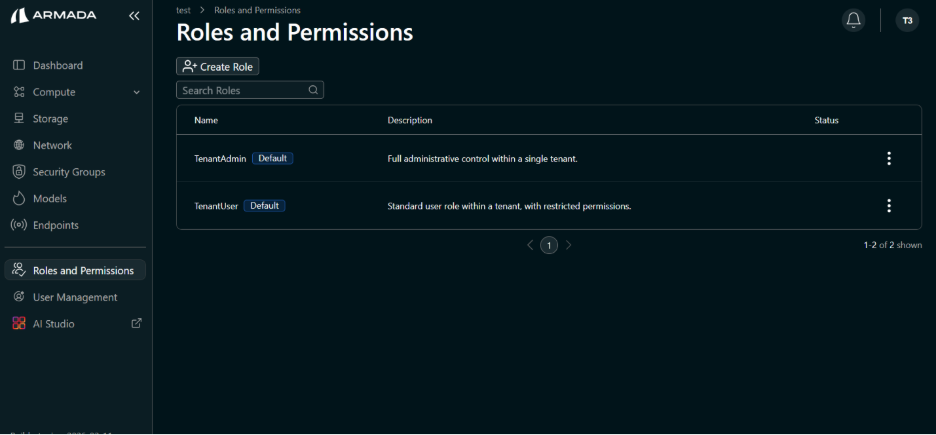Image resolution: width=936 pixels, height=435 pixels.
Task: Expand the Compute menu chevron
Action: 137,93
